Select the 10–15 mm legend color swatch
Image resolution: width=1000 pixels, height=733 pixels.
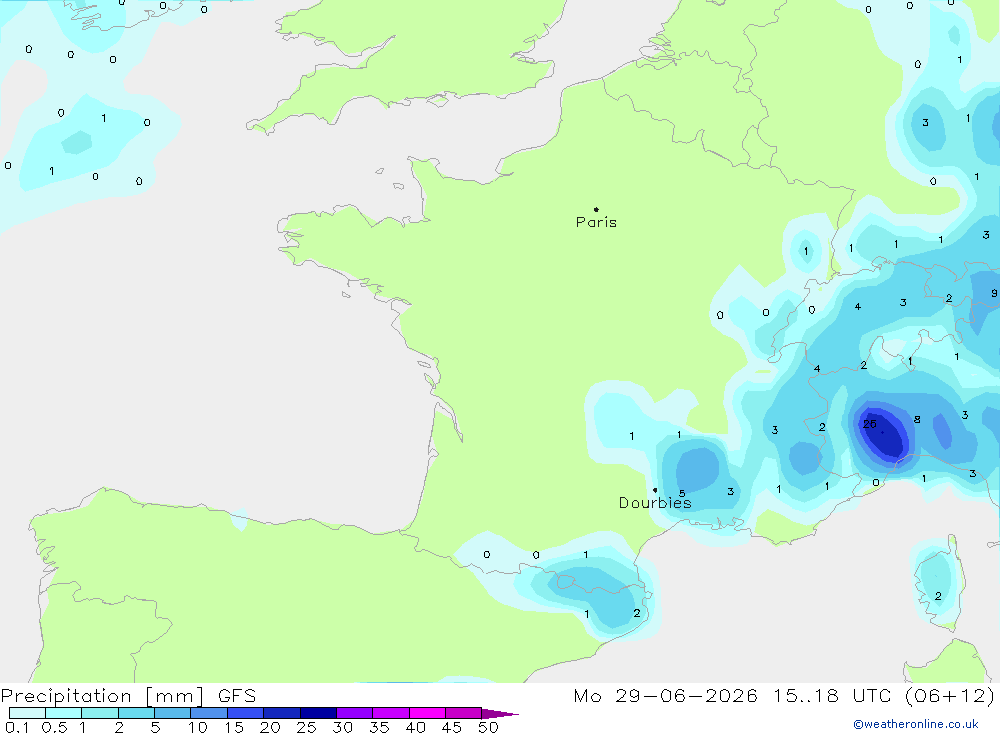click(209, 713)
